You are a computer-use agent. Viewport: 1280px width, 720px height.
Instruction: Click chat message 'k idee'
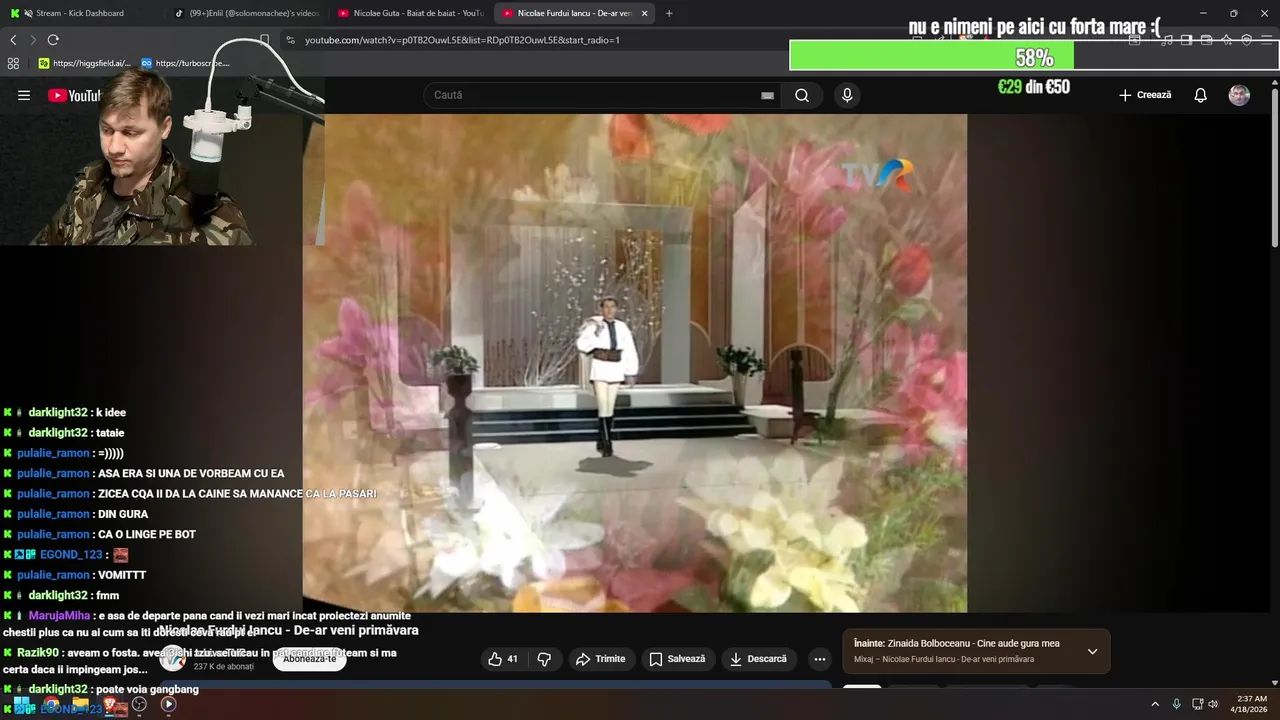click(x=111, y=413)
